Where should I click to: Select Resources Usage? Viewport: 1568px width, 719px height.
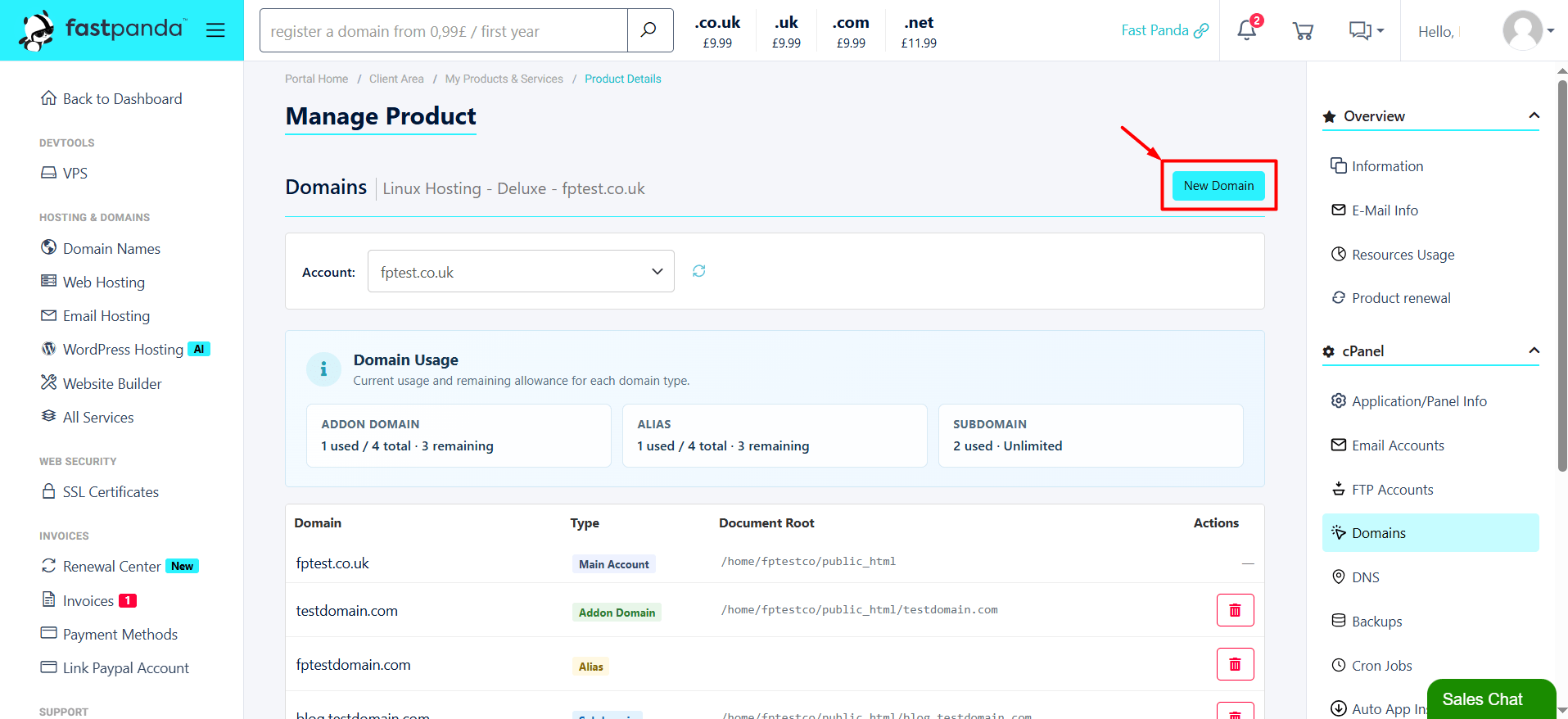tap(1393, 255)
